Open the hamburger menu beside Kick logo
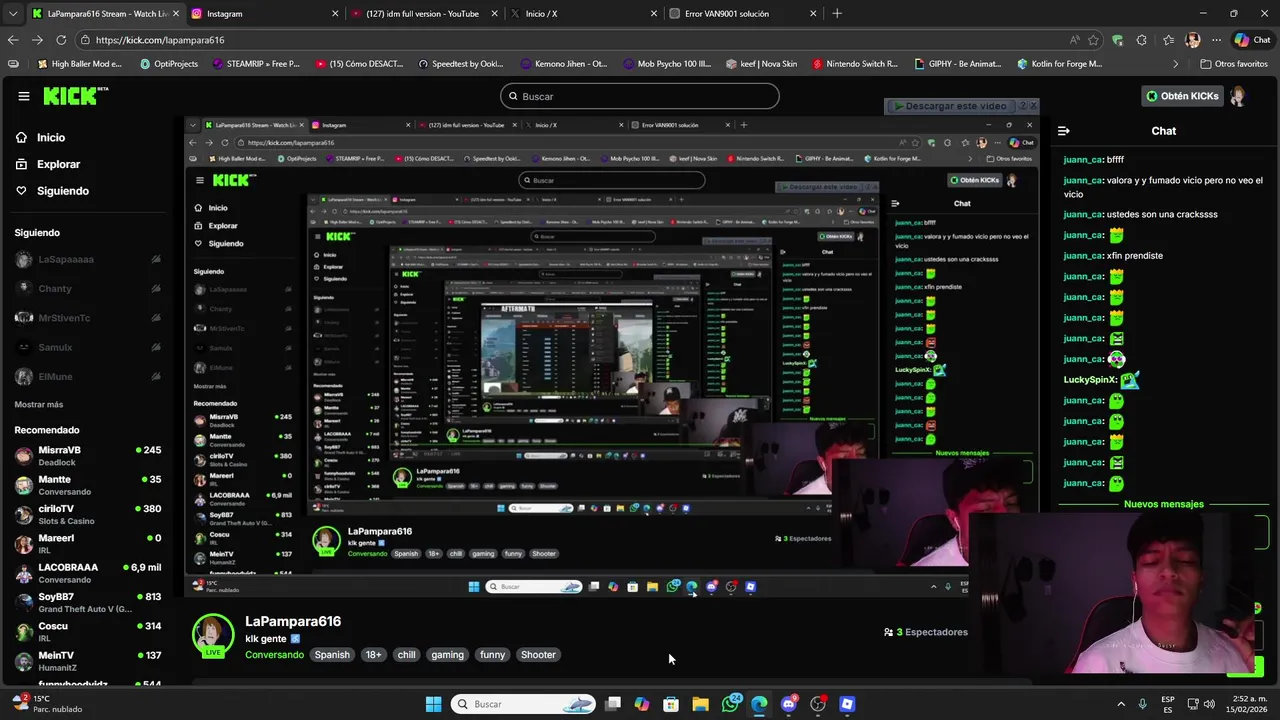This screenshot has height=720, width=1280. (24, 96)
